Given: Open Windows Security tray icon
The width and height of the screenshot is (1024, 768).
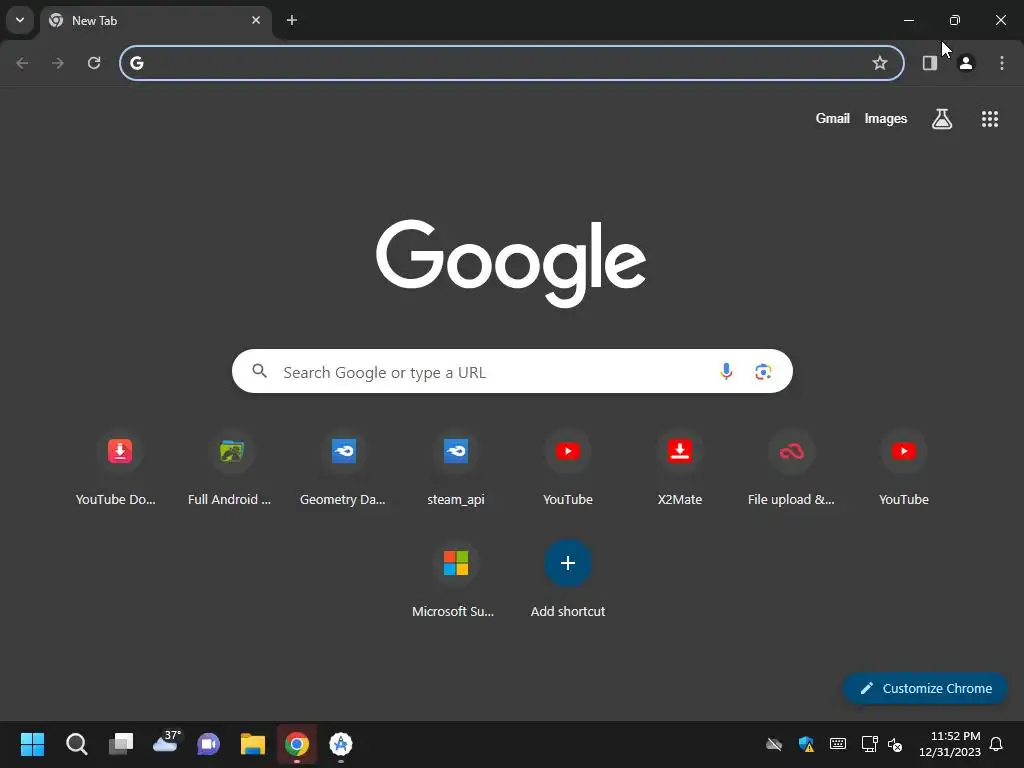Looking at the screenshot, I should click(x=807, y=744).
